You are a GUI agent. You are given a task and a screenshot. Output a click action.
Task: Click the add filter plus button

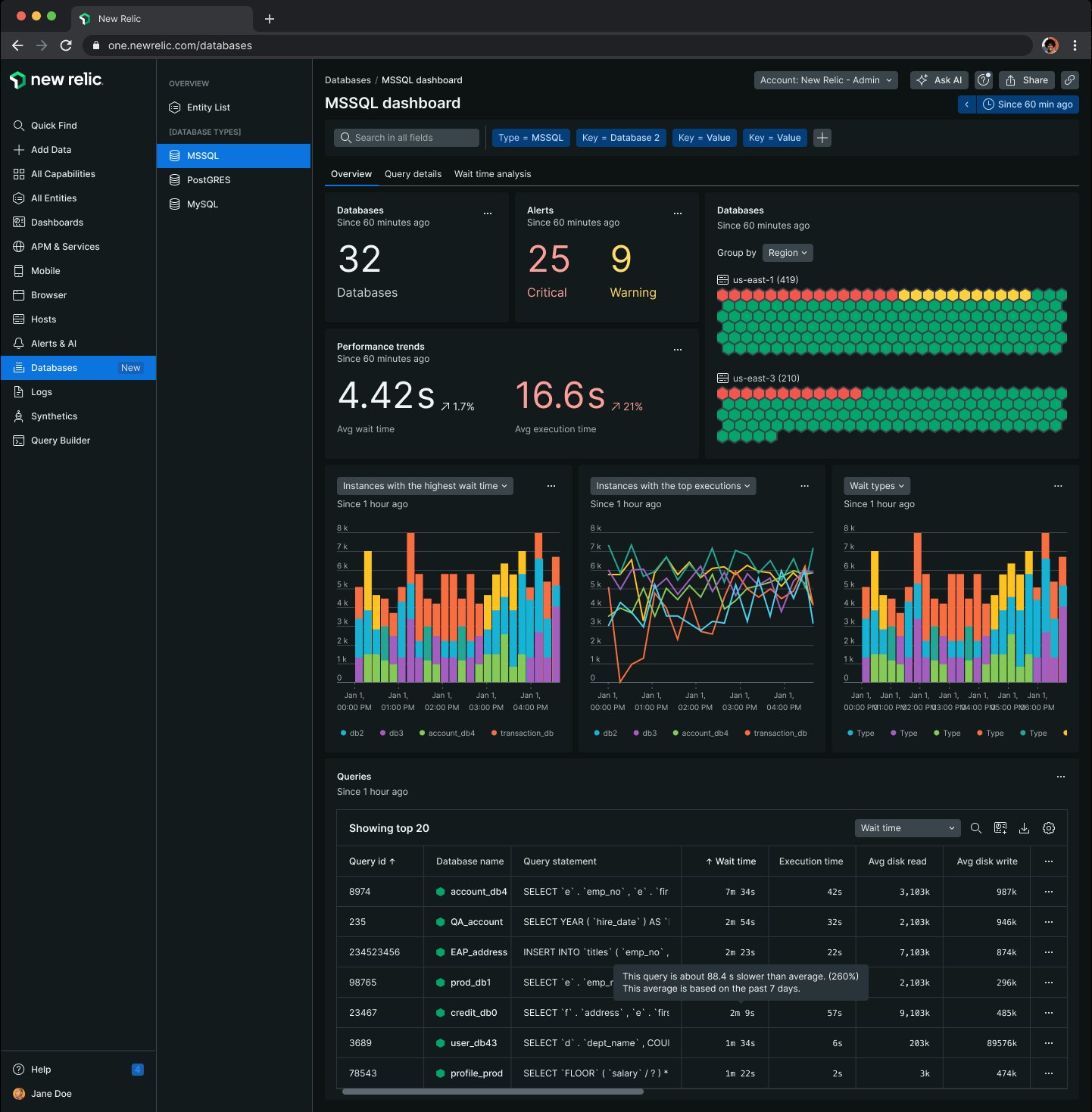822,138
